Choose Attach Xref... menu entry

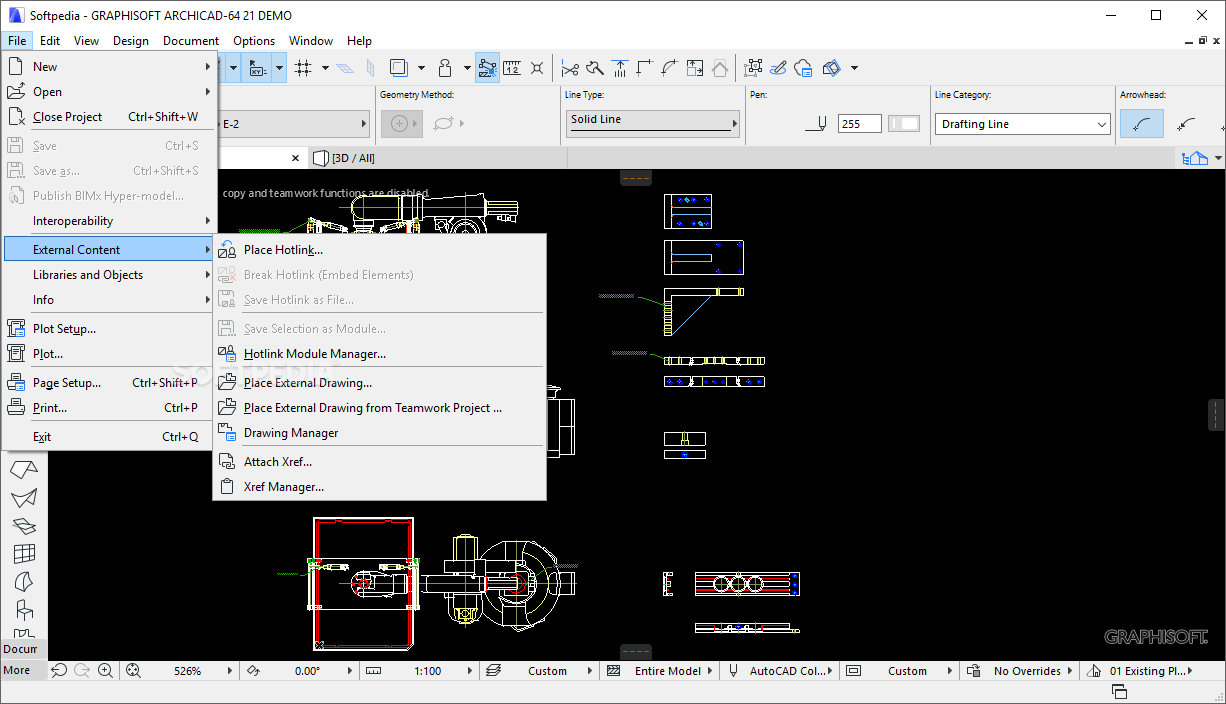pos(380,462)
